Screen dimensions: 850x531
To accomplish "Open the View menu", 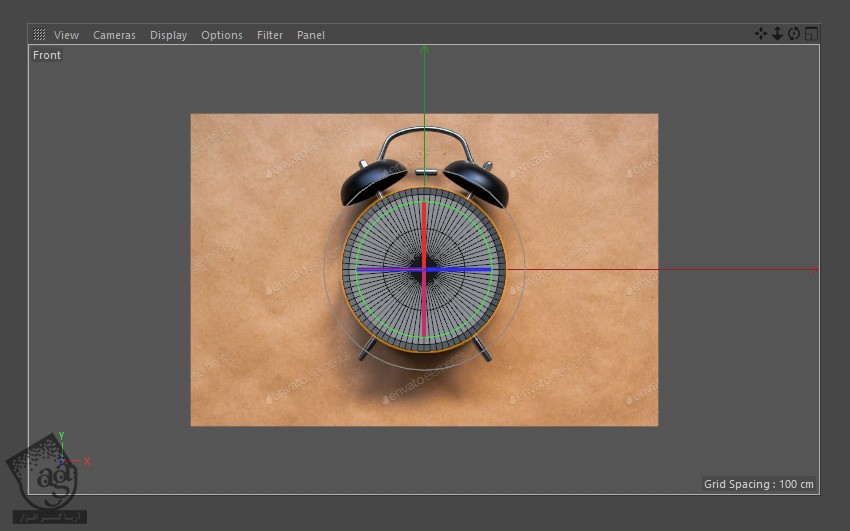I will point(66,35).
